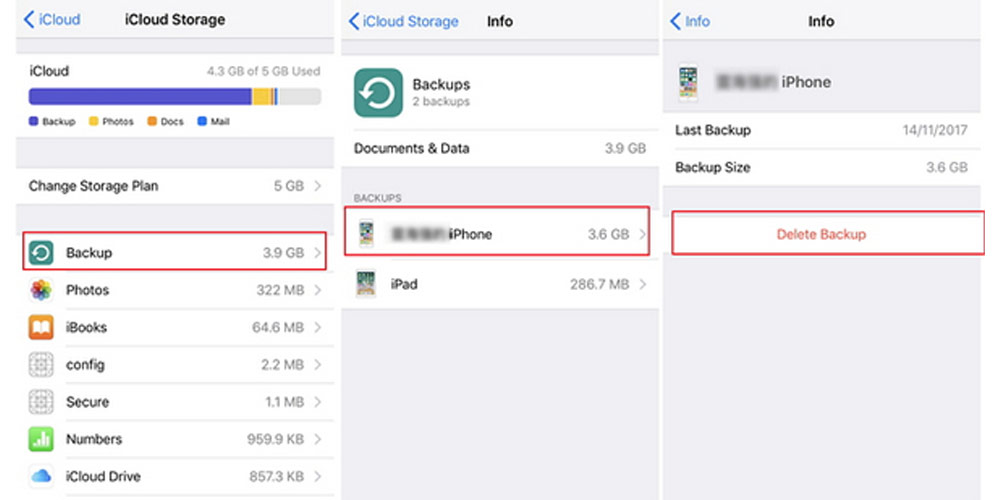Tap the Numbers app icon
1000x500 pixels.
click(x=41, y=439)
